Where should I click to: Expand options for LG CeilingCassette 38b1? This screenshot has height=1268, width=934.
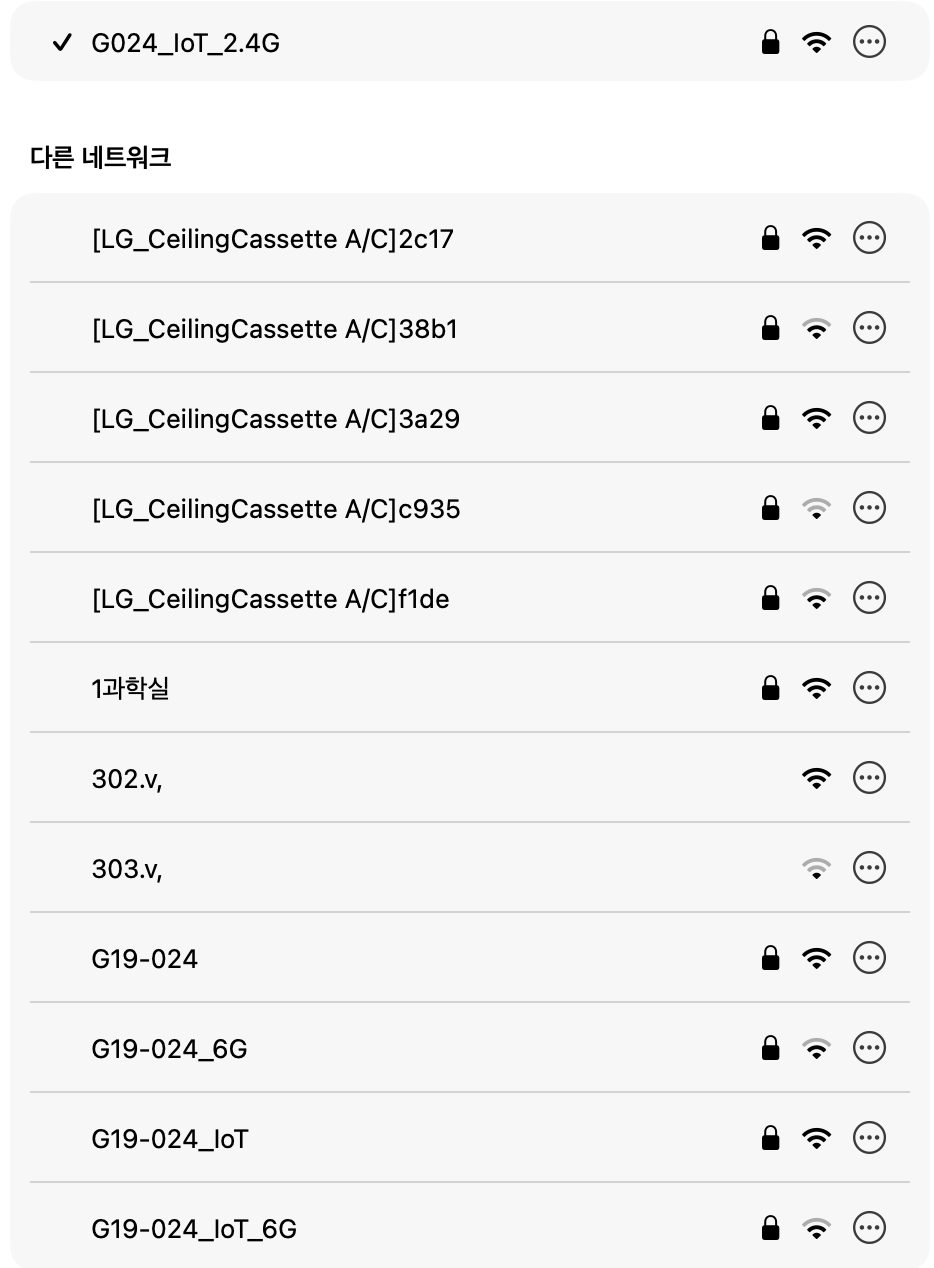[x=869, y=328]
